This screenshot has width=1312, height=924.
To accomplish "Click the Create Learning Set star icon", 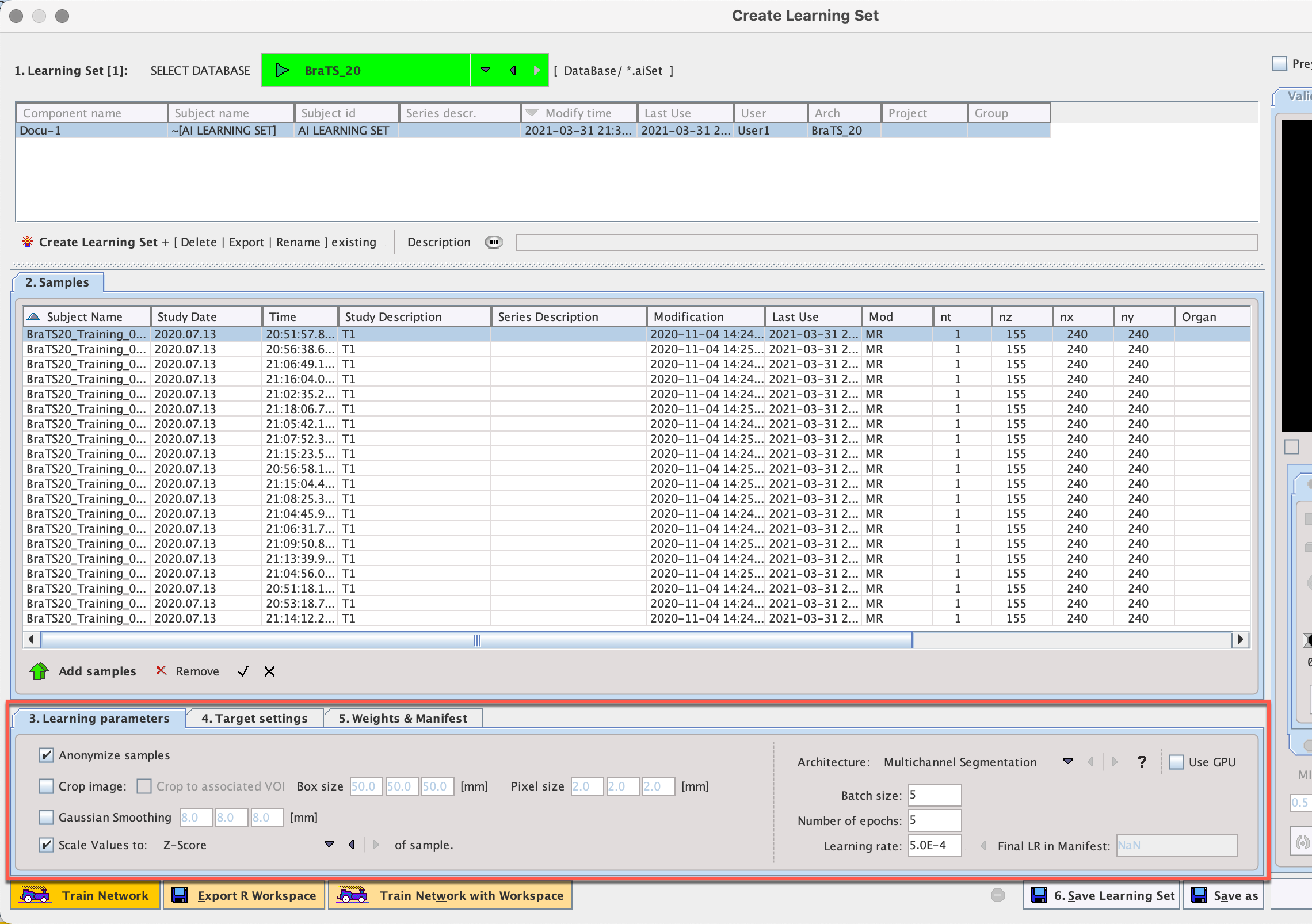I will pyautogui.click(x=27, y=242).
